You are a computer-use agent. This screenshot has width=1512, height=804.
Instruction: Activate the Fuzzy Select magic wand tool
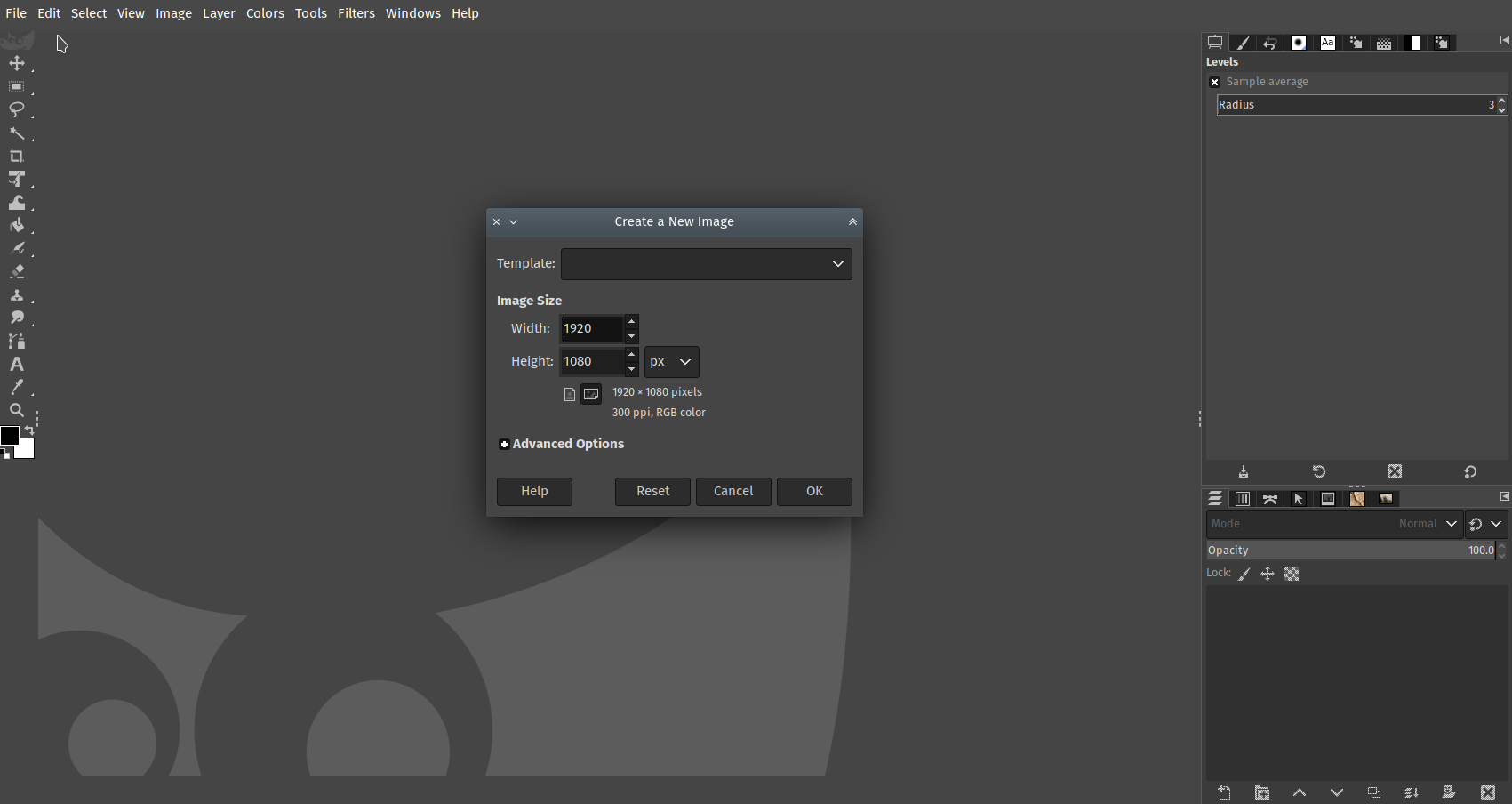tap(17, 133)
